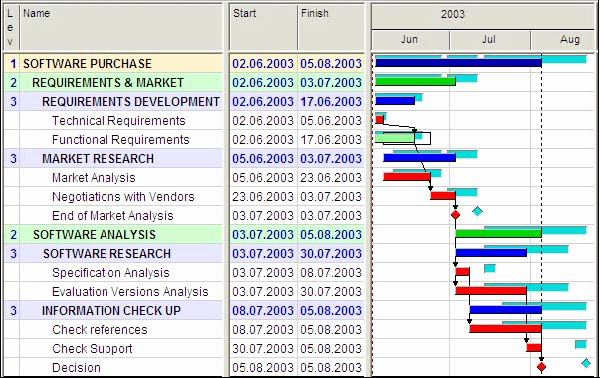600x378 pixels.
Task: Click the SOFTWARE PURCHASE dark blue Gantt bar
Action: [x=458, y=63]
